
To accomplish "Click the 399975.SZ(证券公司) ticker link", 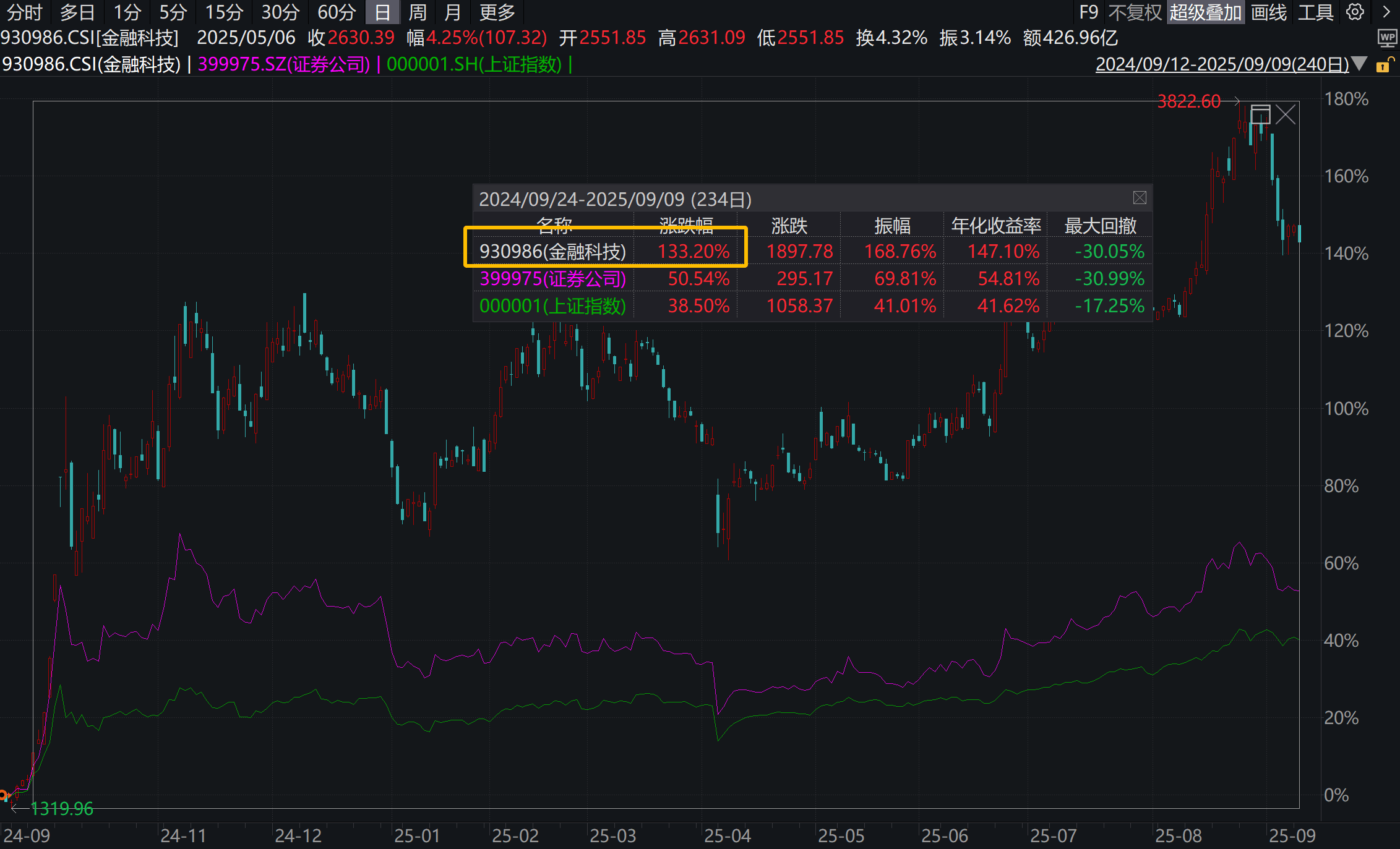I will pyautogui.click(x=283, y=64).
